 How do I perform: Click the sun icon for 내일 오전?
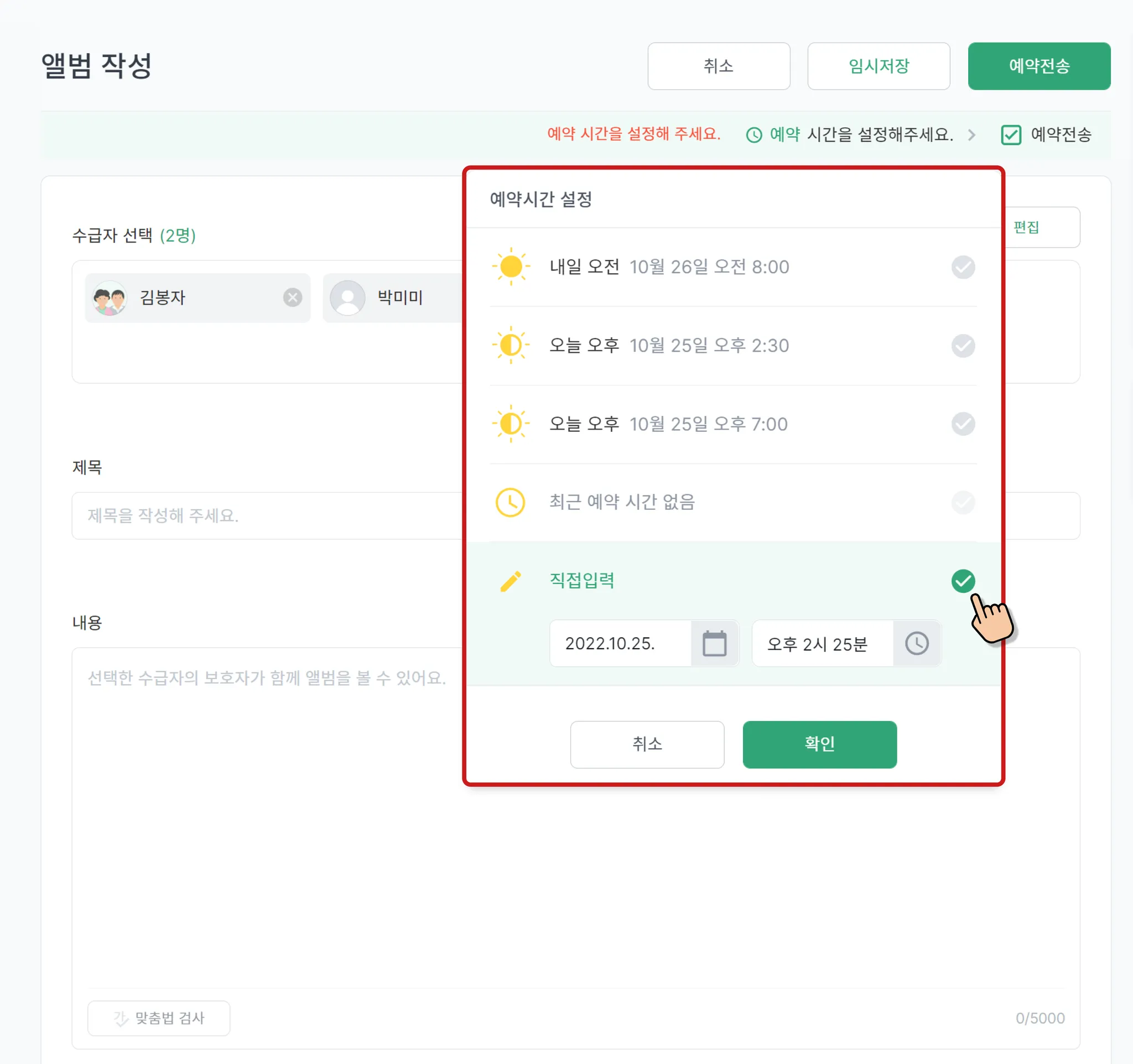coord(511,267)
